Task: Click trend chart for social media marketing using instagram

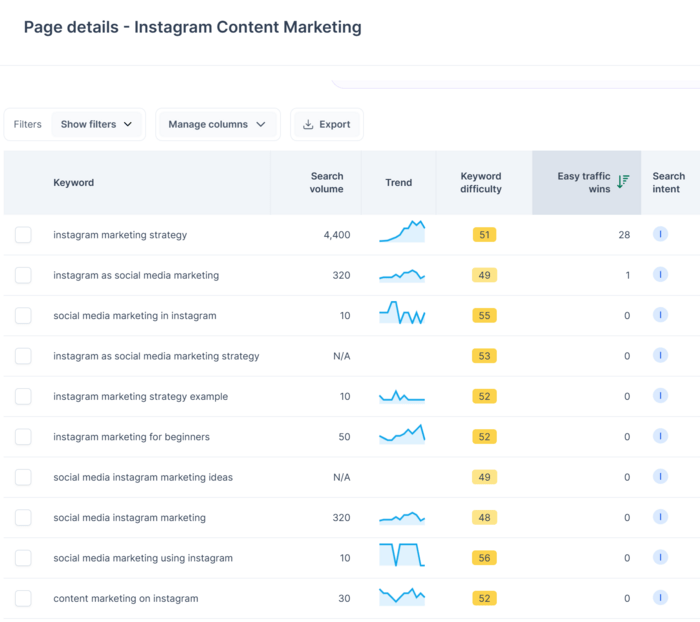Action: (402, 556)
